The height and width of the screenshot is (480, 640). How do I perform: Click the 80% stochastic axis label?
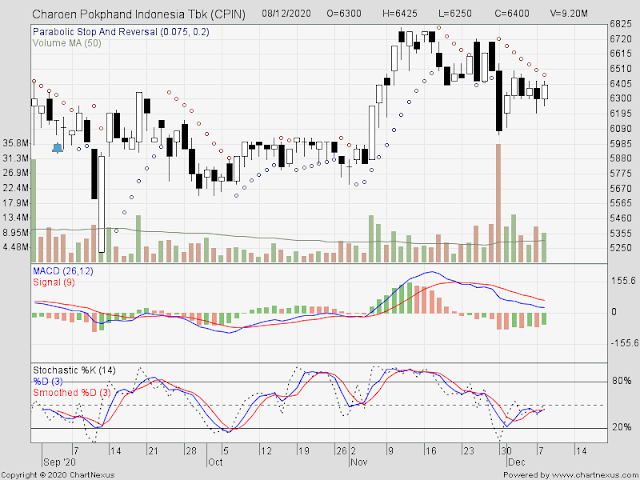coord(622,381)
